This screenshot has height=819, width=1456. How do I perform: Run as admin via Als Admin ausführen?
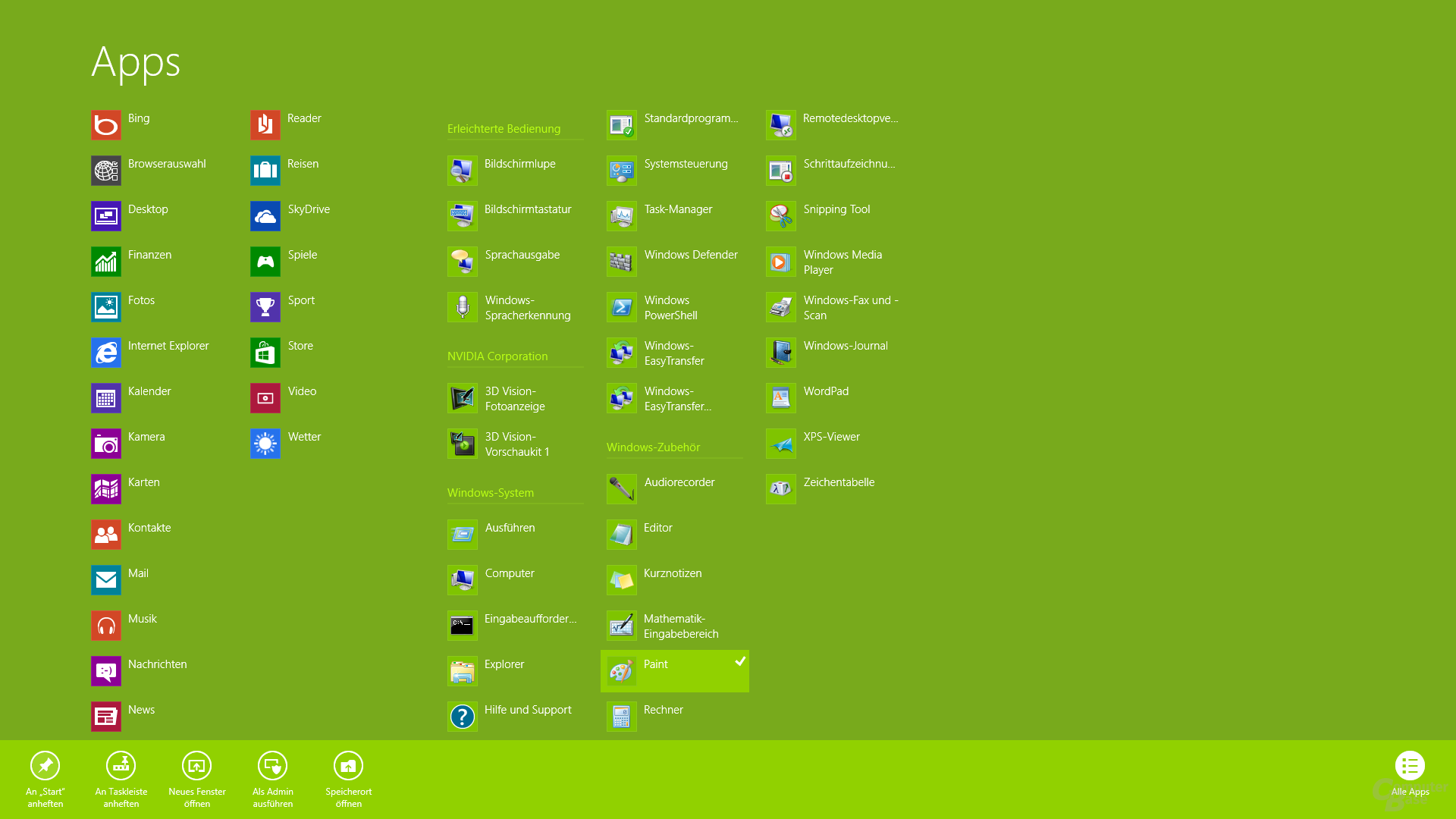pos(272,780)
